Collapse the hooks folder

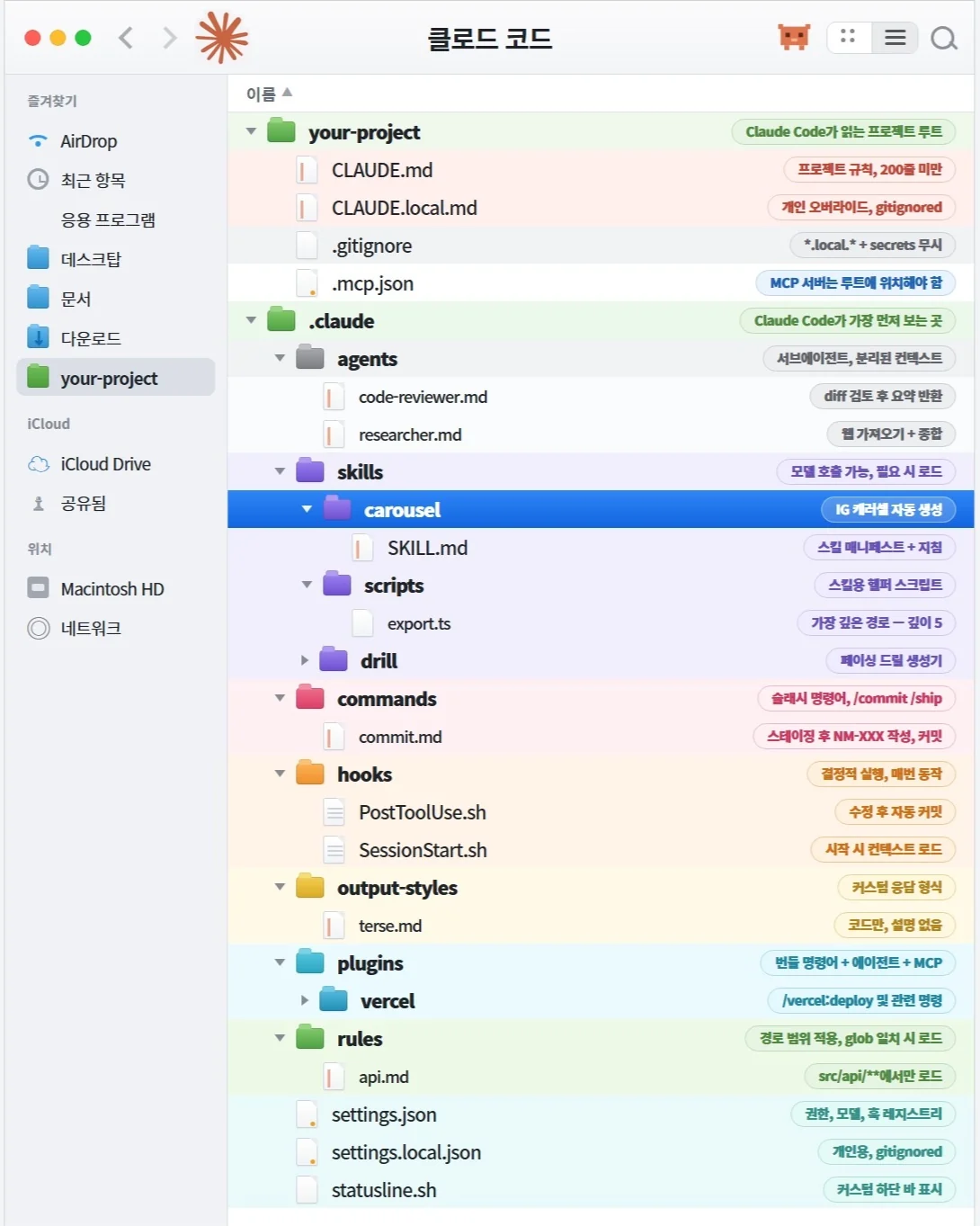[x=280, y=774]
